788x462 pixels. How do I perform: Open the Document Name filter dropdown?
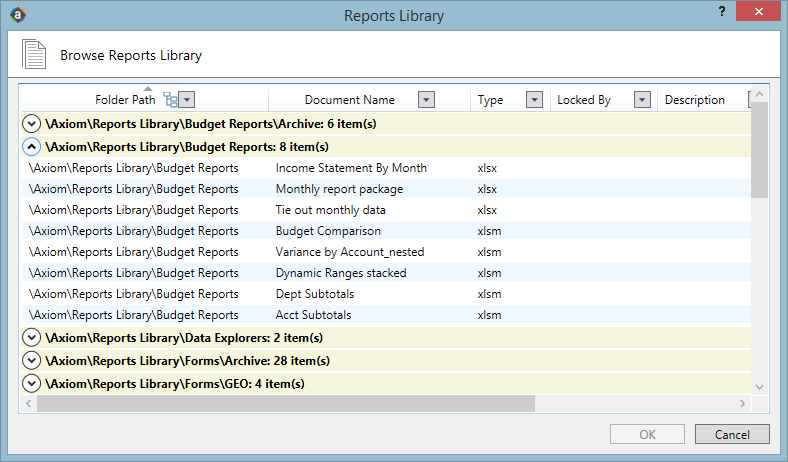[426, 100]
